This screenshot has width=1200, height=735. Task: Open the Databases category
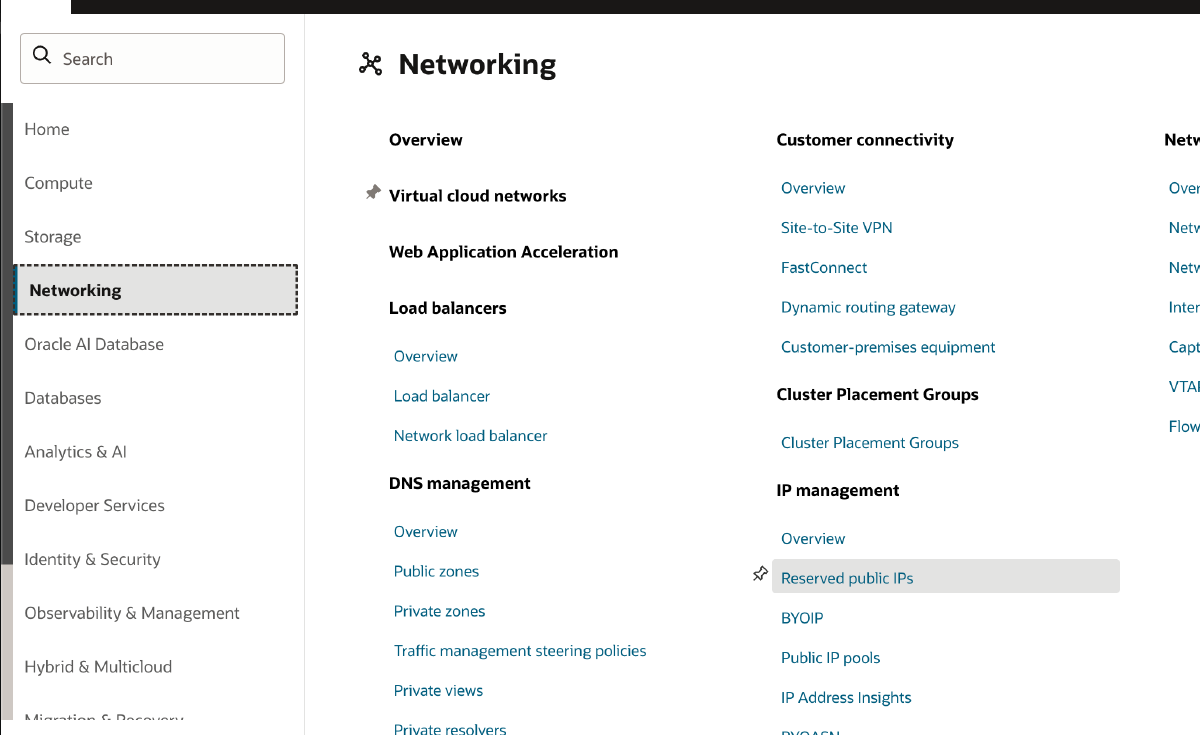point(63,398)
